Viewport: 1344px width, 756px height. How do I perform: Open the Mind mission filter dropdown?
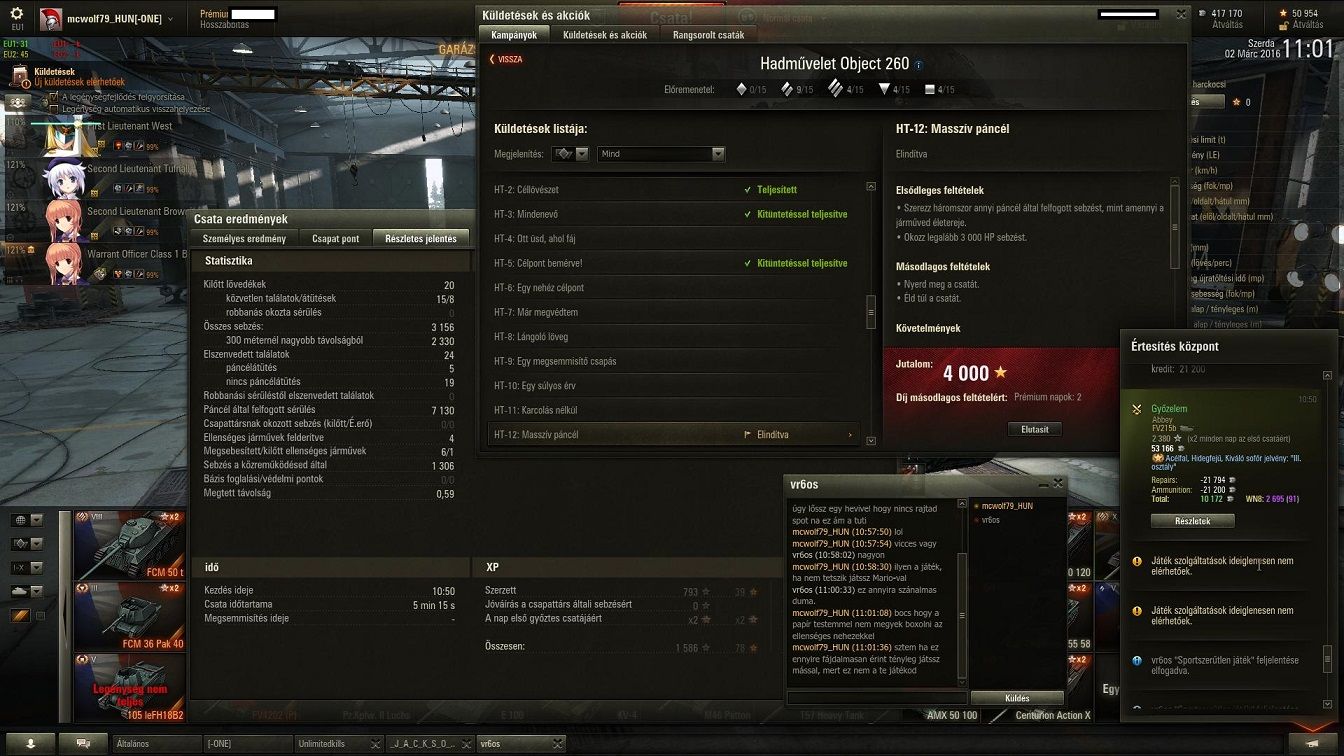click(x=661, y=154)
